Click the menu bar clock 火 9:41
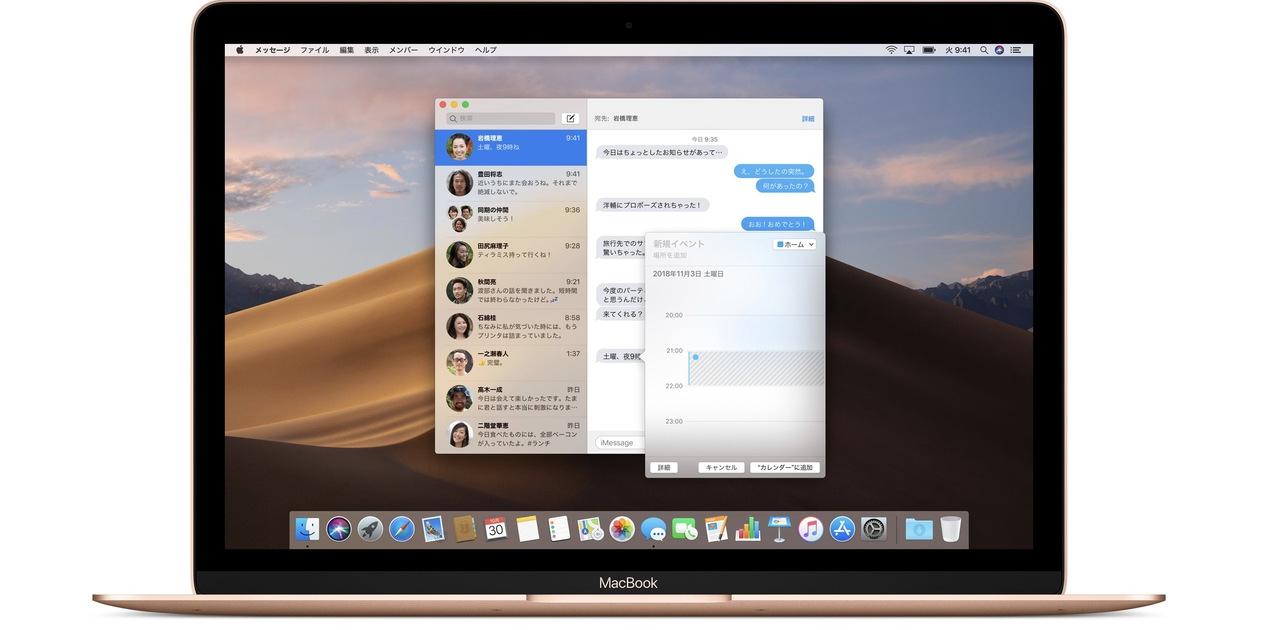This screenshot has height=630, width=1280. [958, 50]
